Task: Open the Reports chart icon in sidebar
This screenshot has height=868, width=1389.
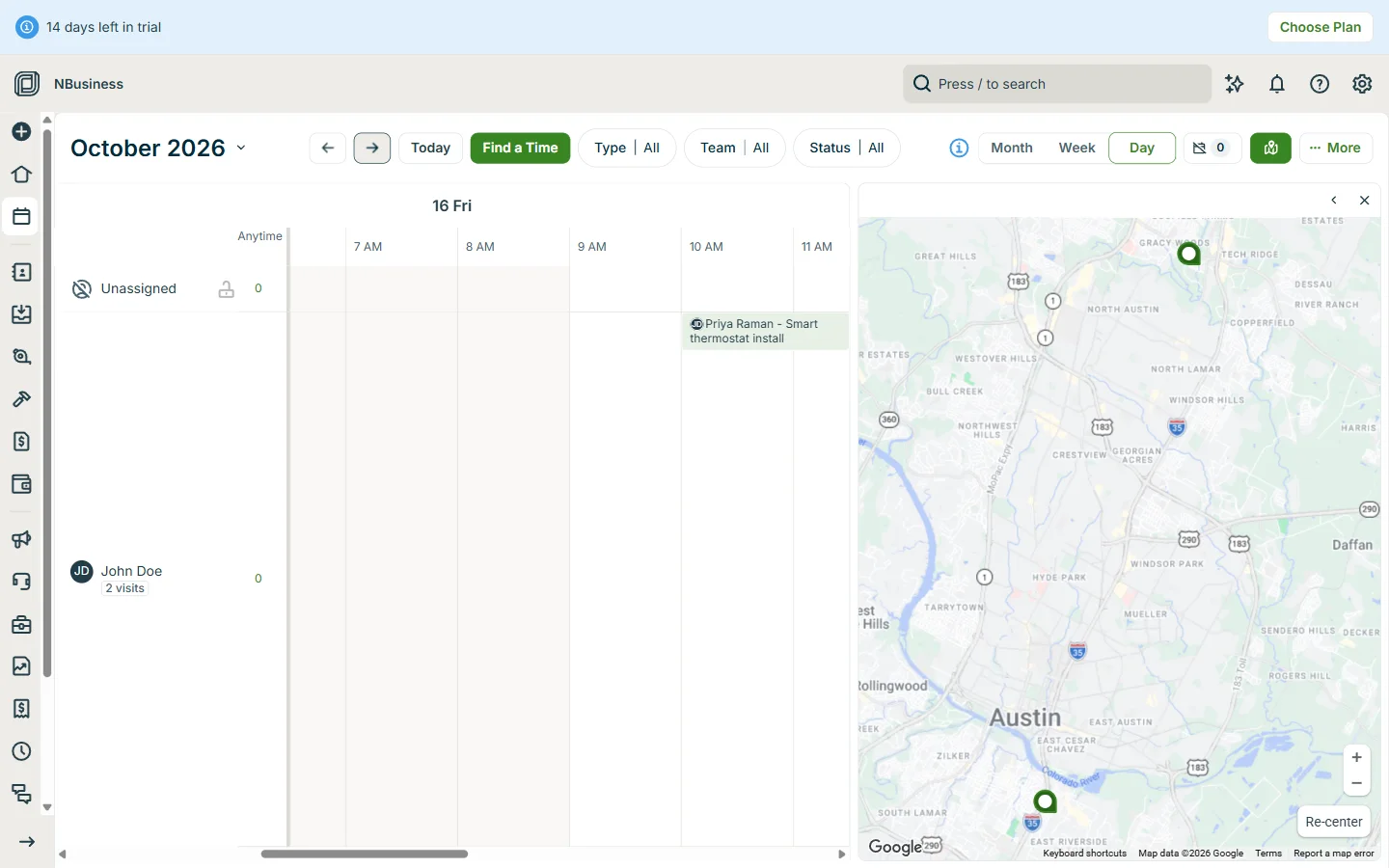Action: pos(21,666)
